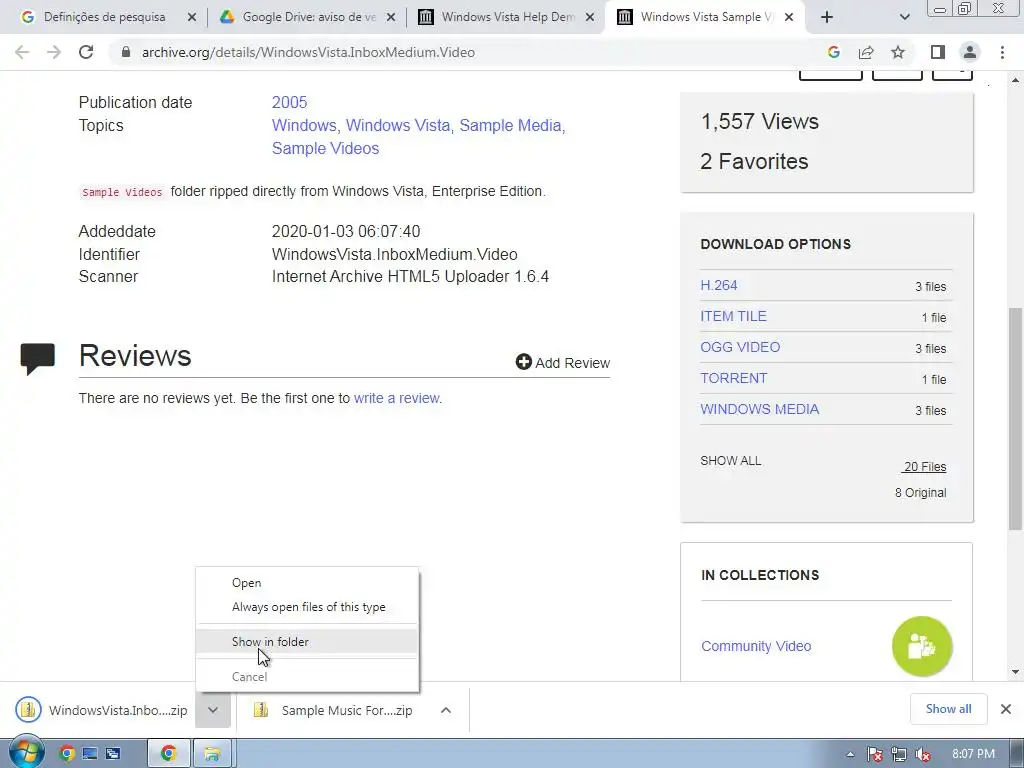Switch to the Definições de pesquisa tab
Viewport: 1024px width, 768px height.
[x=104, y=17]
